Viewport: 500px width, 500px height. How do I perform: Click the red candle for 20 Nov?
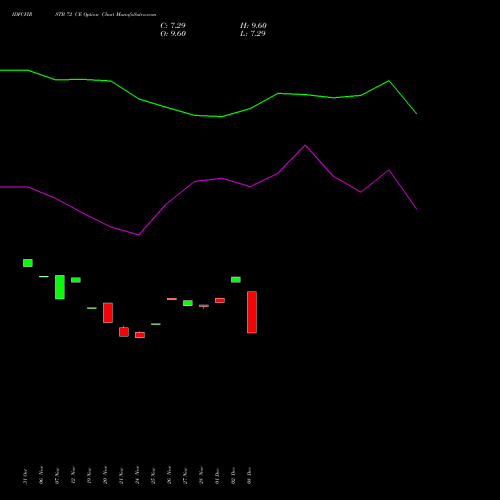(x=108, y=313)
